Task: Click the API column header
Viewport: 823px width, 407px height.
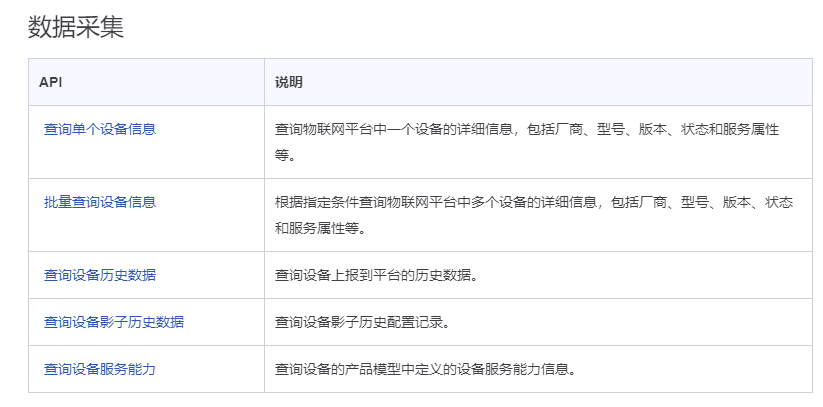Action: coord(50,82)
